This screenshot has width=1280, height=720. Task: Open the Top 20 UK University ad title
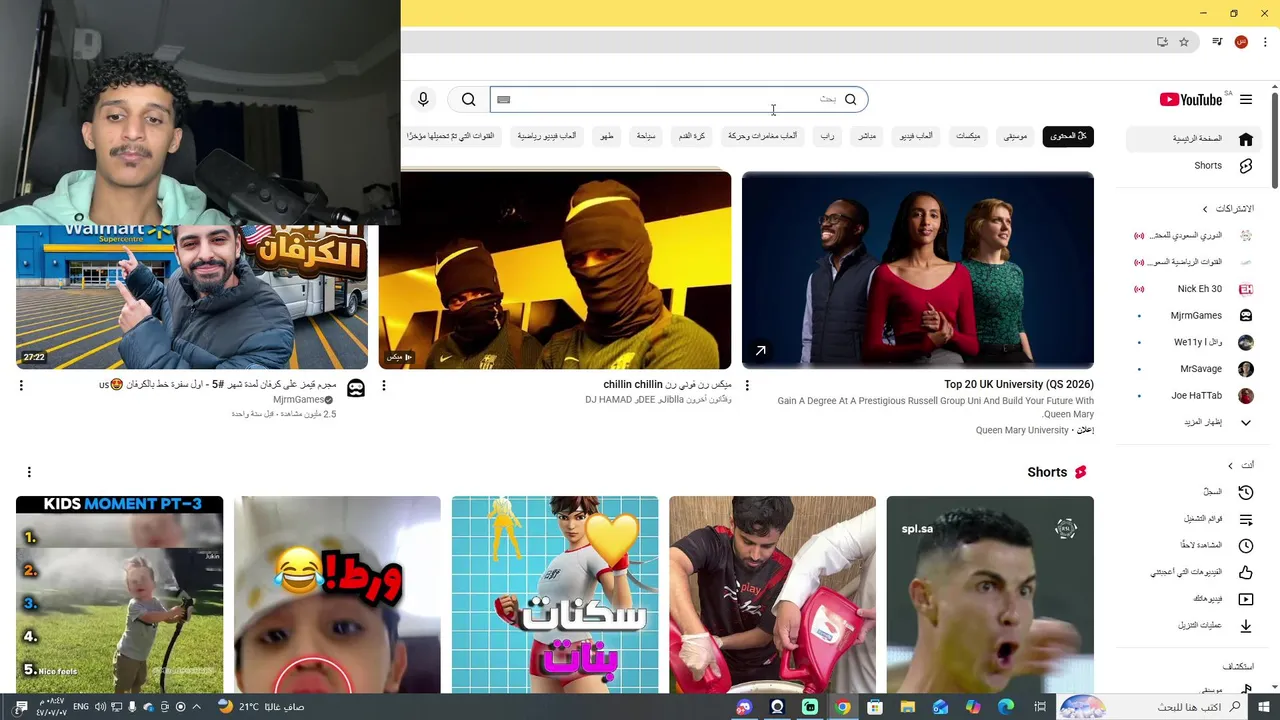tap(1019, 385)
